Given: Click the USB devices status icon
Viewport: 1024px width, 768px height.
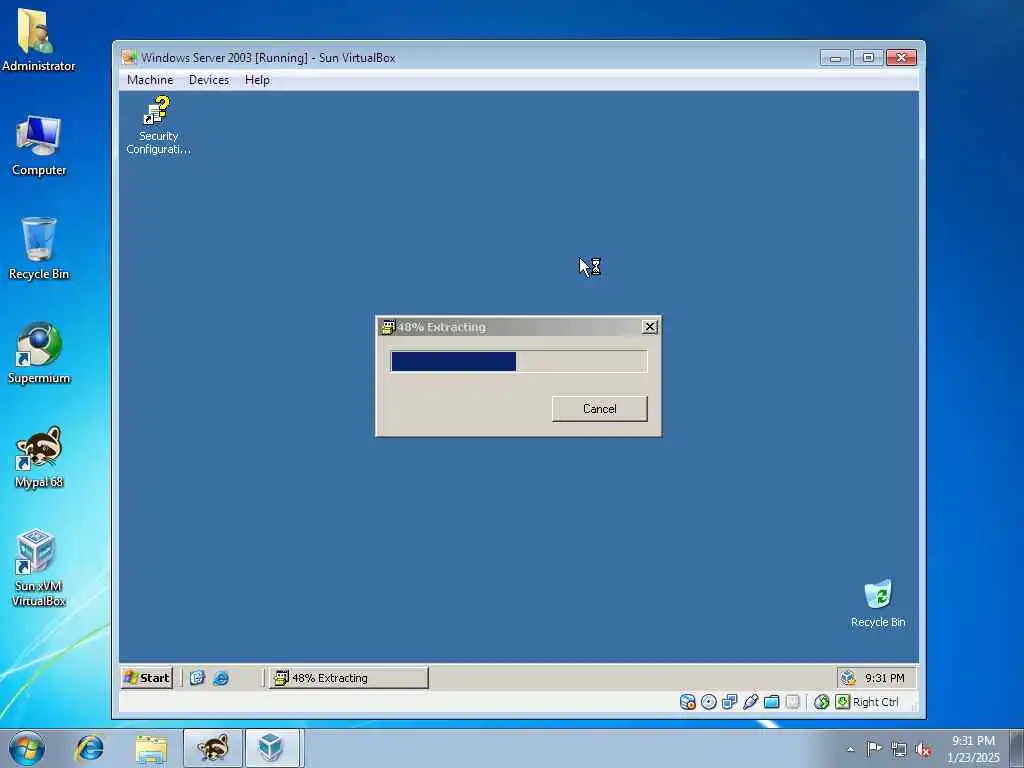Looking at the screenshot, I should point(750,702).
